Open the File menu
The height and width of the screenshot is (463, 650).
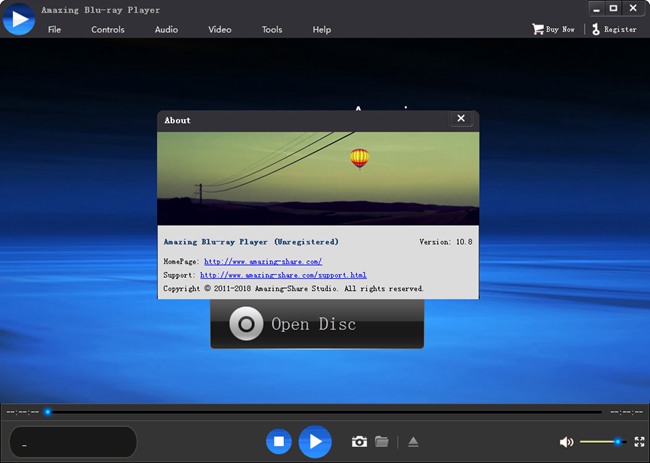pyautogui.click(x=54, y=29)
